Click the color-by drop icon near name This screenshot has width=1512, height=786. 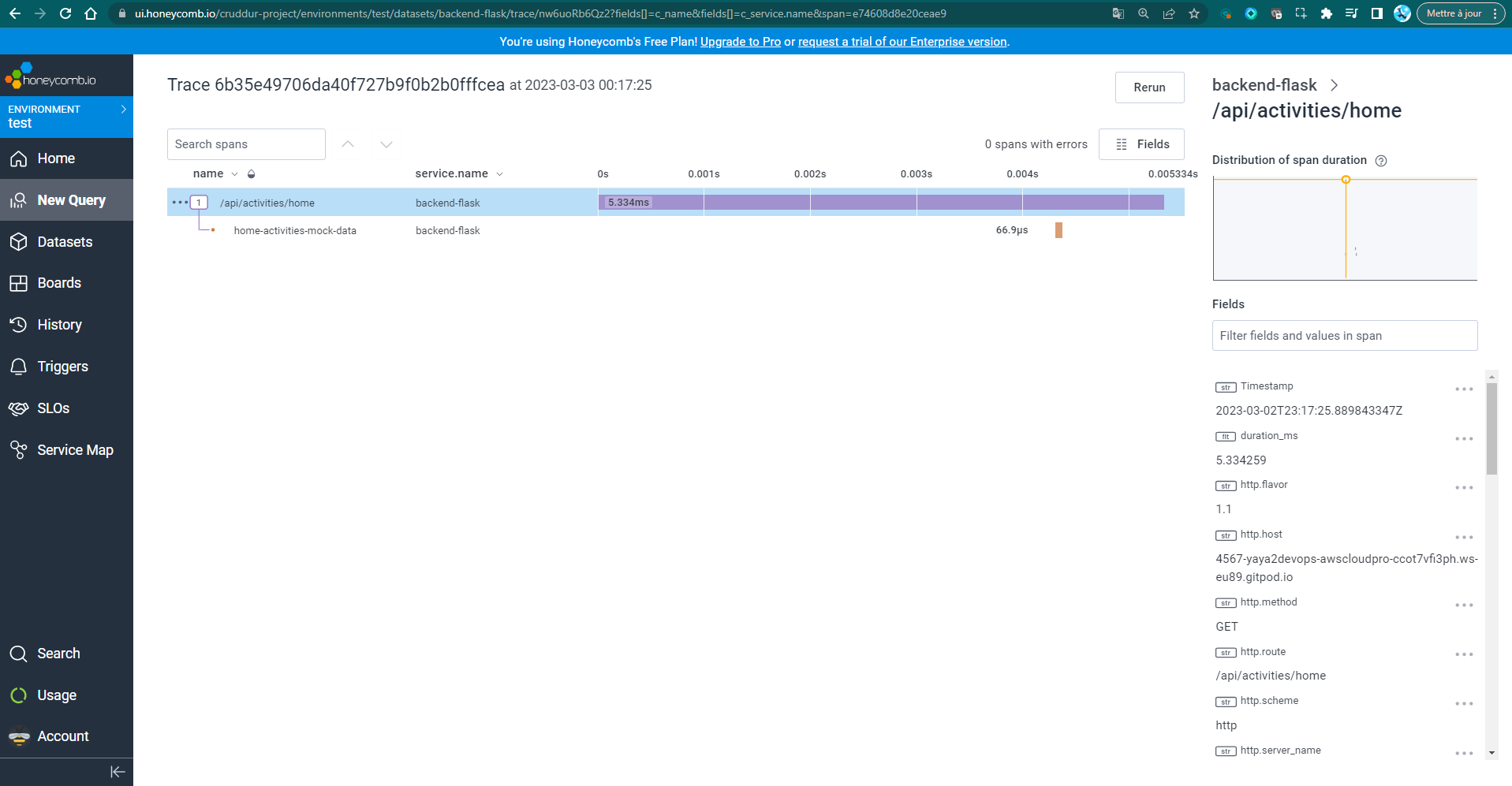[252, 174]
